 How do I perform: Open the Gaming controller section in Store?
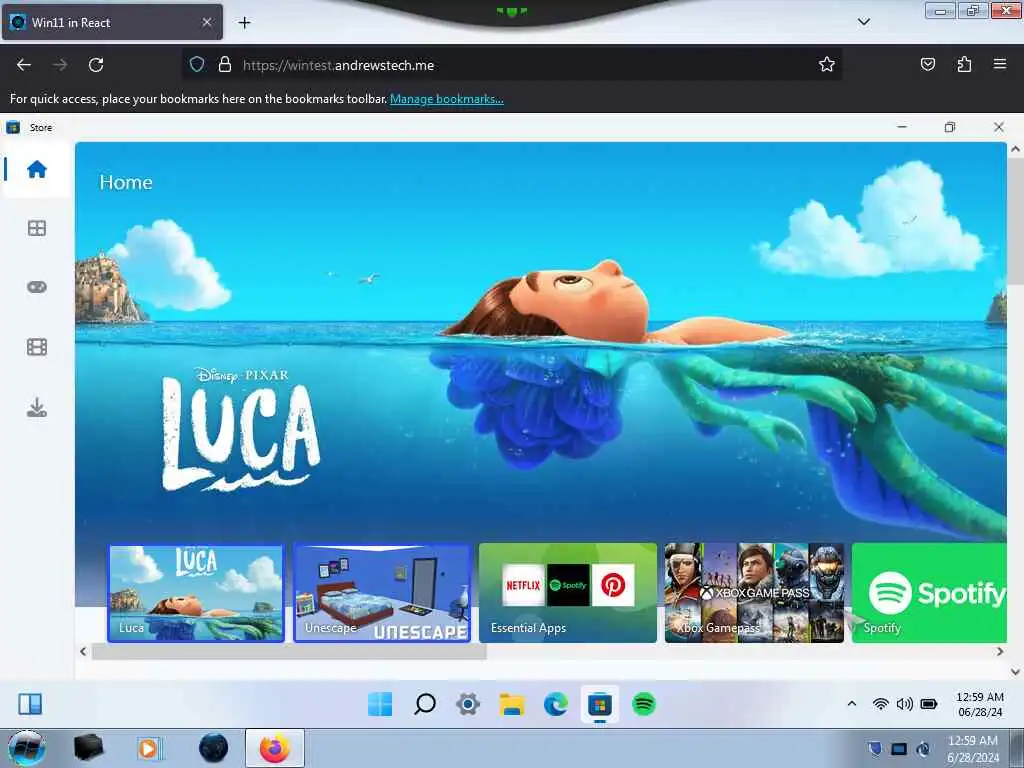[37, 287]
